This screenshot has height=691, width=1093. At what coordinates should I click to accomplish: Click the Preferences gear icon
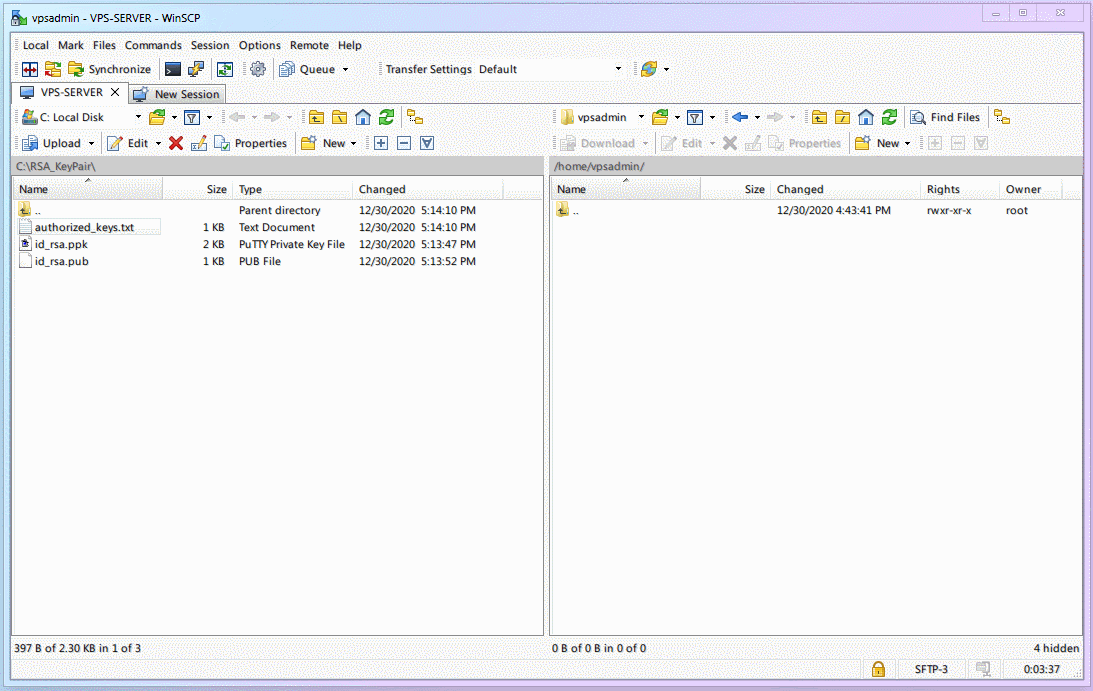(258, 69)
